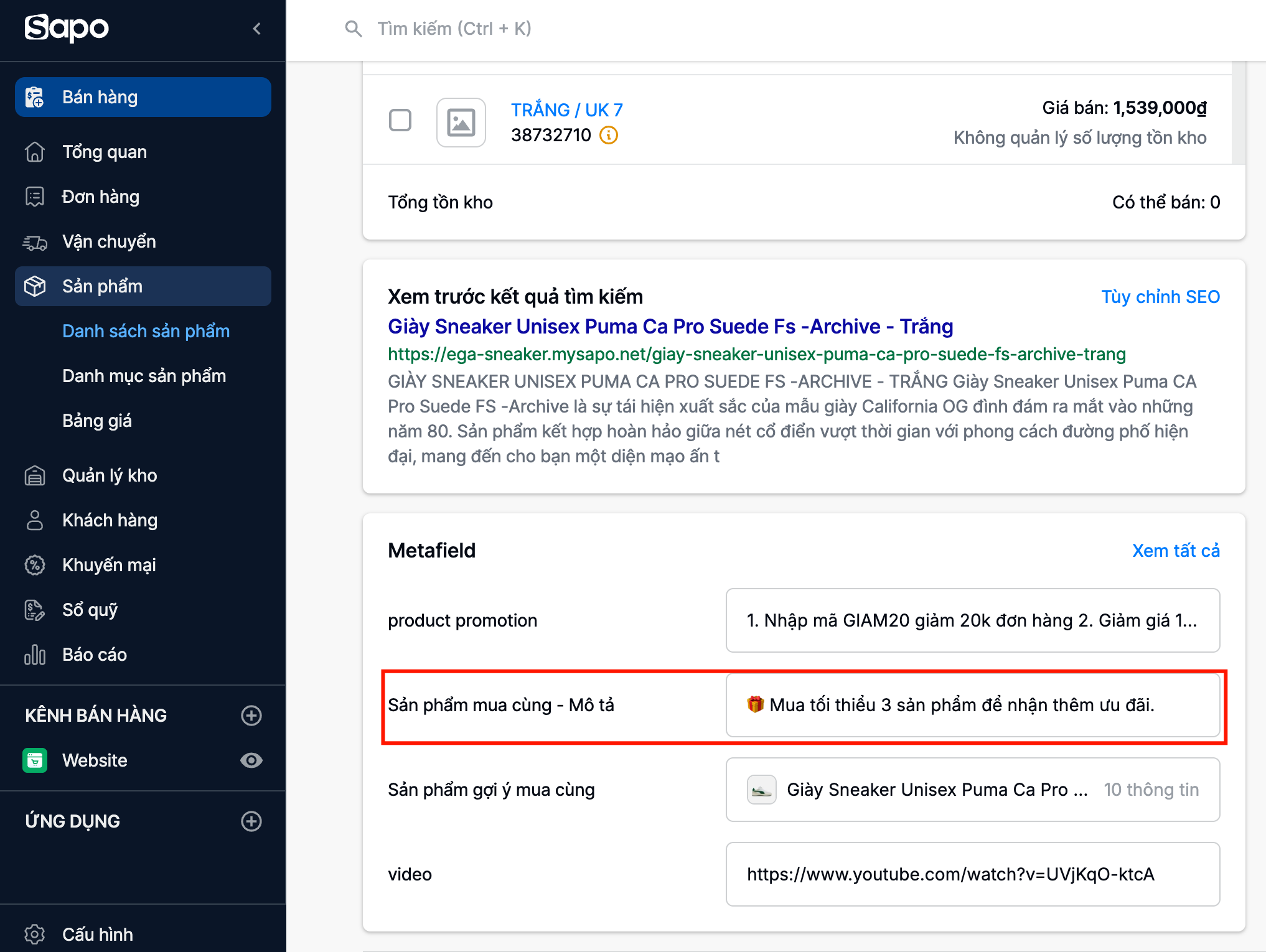Collapse the sidebar with the chevron arrow
Viewport: 1266px width, 952px height.
pyautogui.click(x=257, y=29)
